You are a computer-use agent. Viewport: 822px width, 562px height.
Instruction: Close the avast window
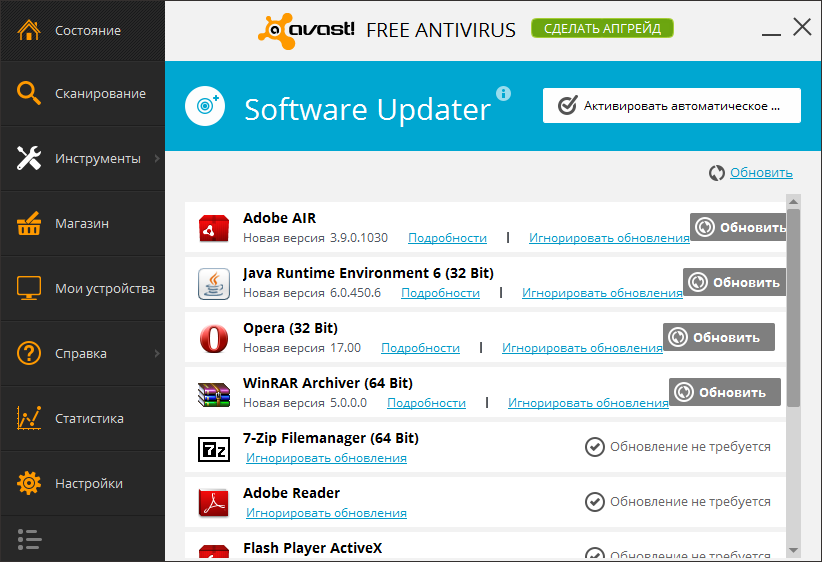tap(802, 26)
